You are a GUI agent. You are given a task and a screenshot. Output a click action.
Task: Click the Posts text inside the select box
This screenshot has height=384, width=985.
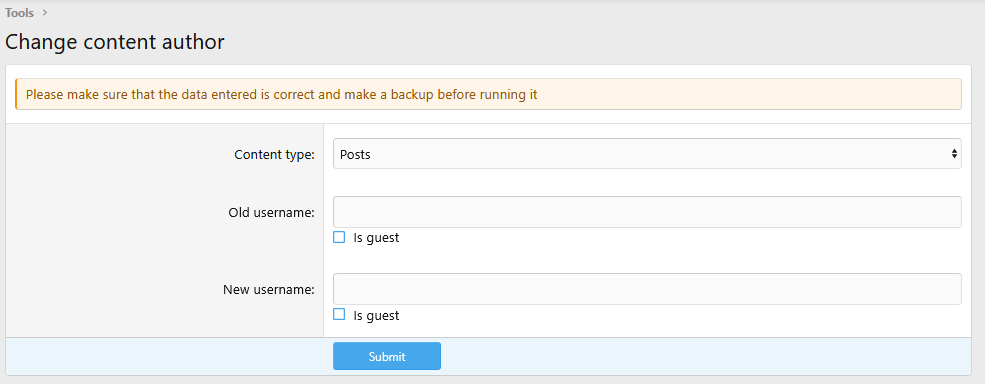pyautogui.click(x=355, y=154)
